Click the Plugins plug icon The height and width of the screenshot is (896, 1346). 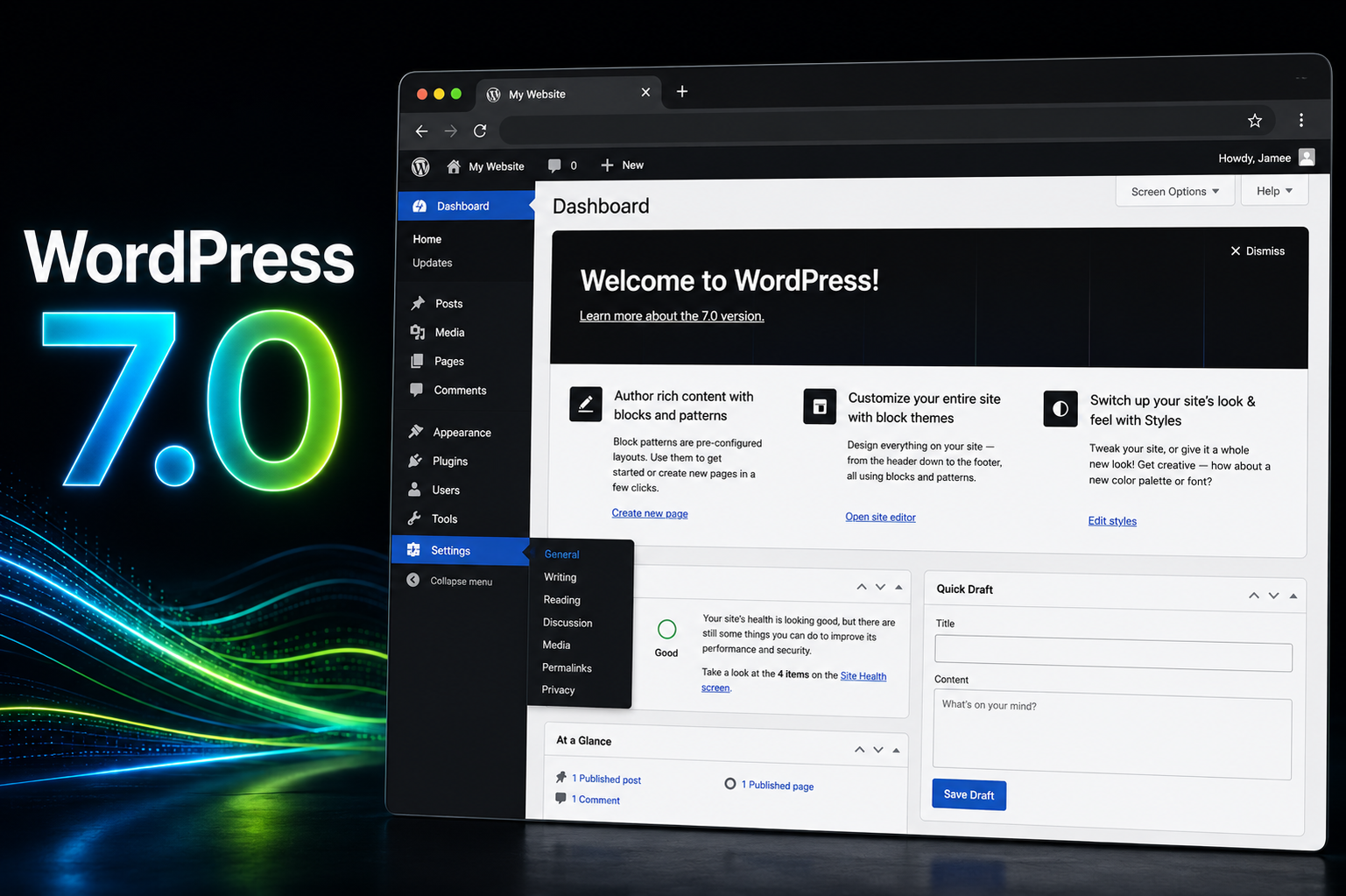coord(415,461)
